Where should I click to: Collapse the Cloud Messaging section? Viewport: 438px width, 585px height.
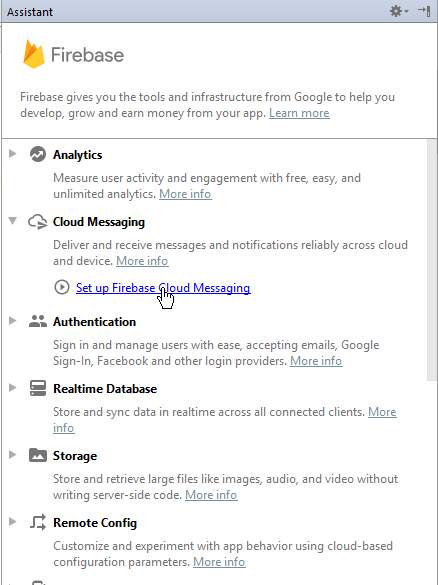(13, 221)
